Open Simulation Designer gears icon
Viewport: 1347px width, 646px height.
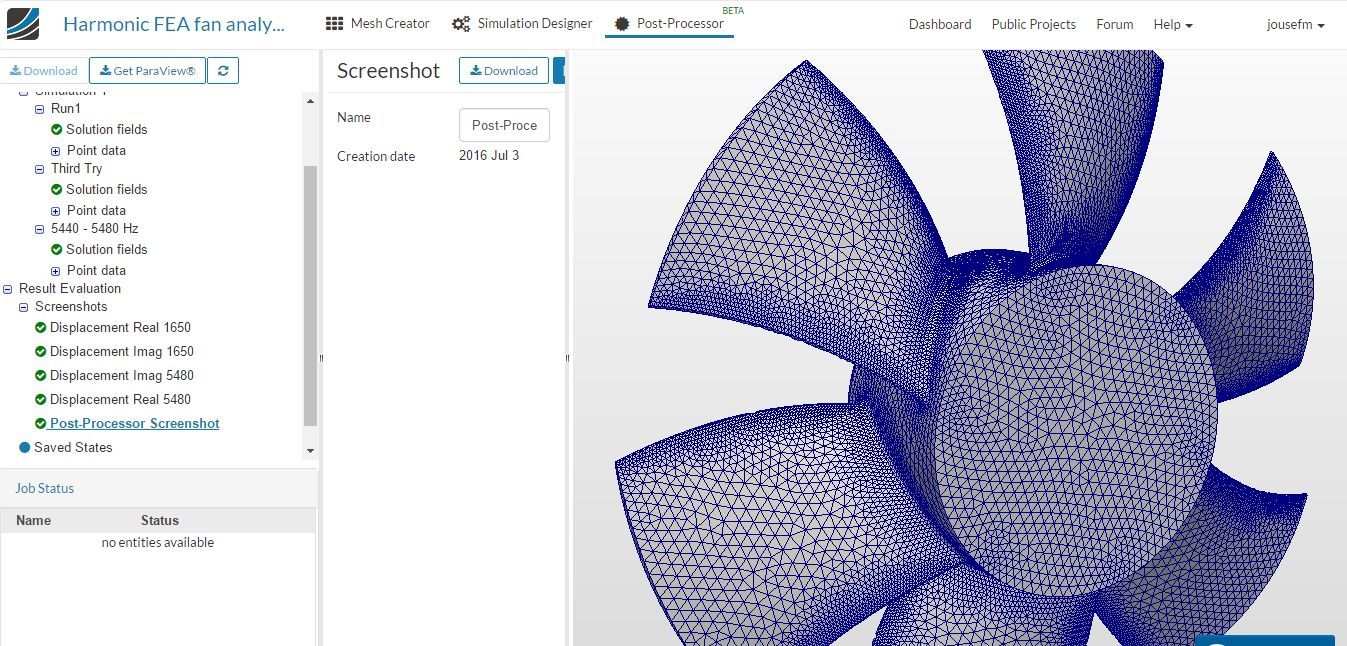(x=461, y=23)
